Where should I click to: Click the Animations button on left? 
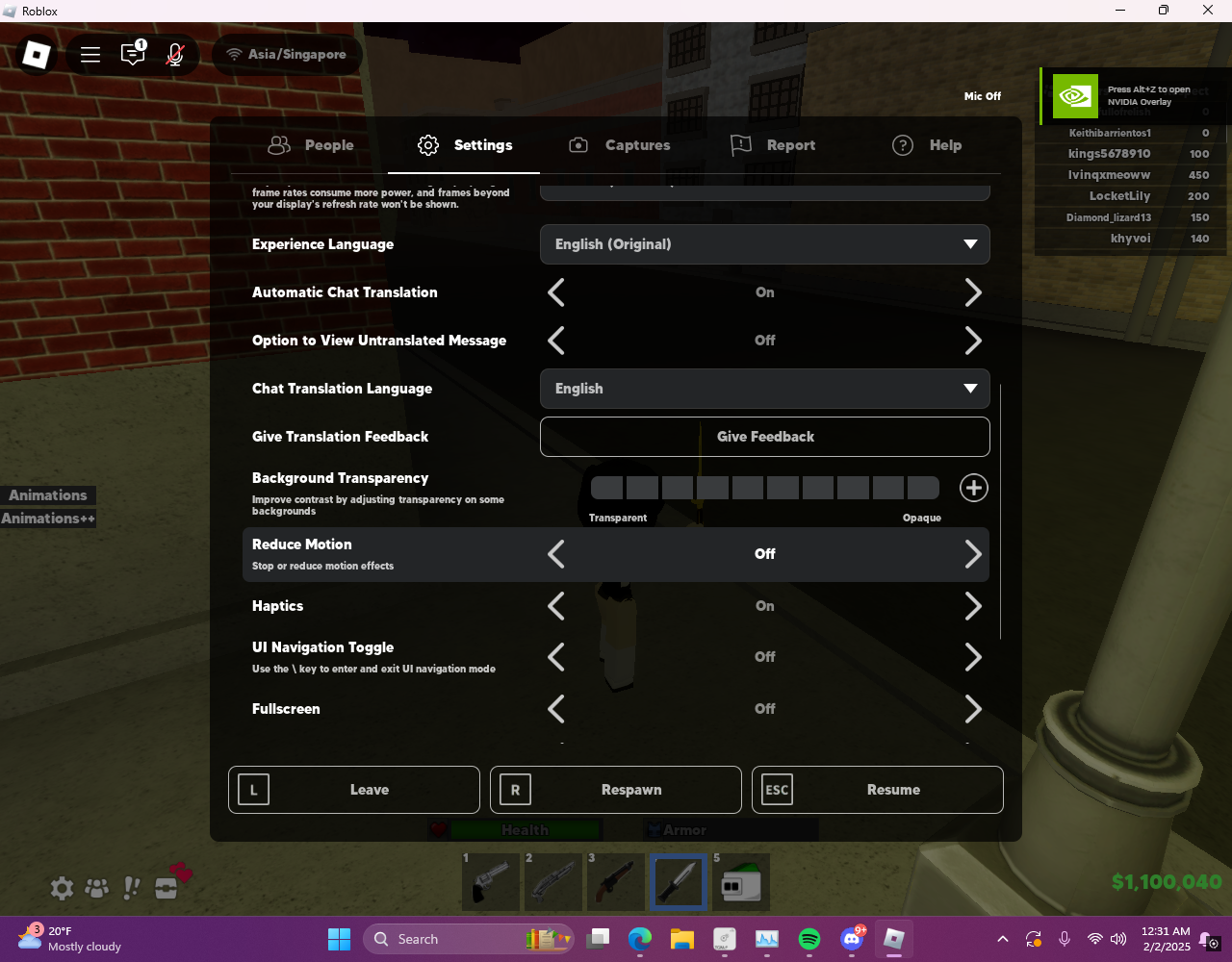47,495
